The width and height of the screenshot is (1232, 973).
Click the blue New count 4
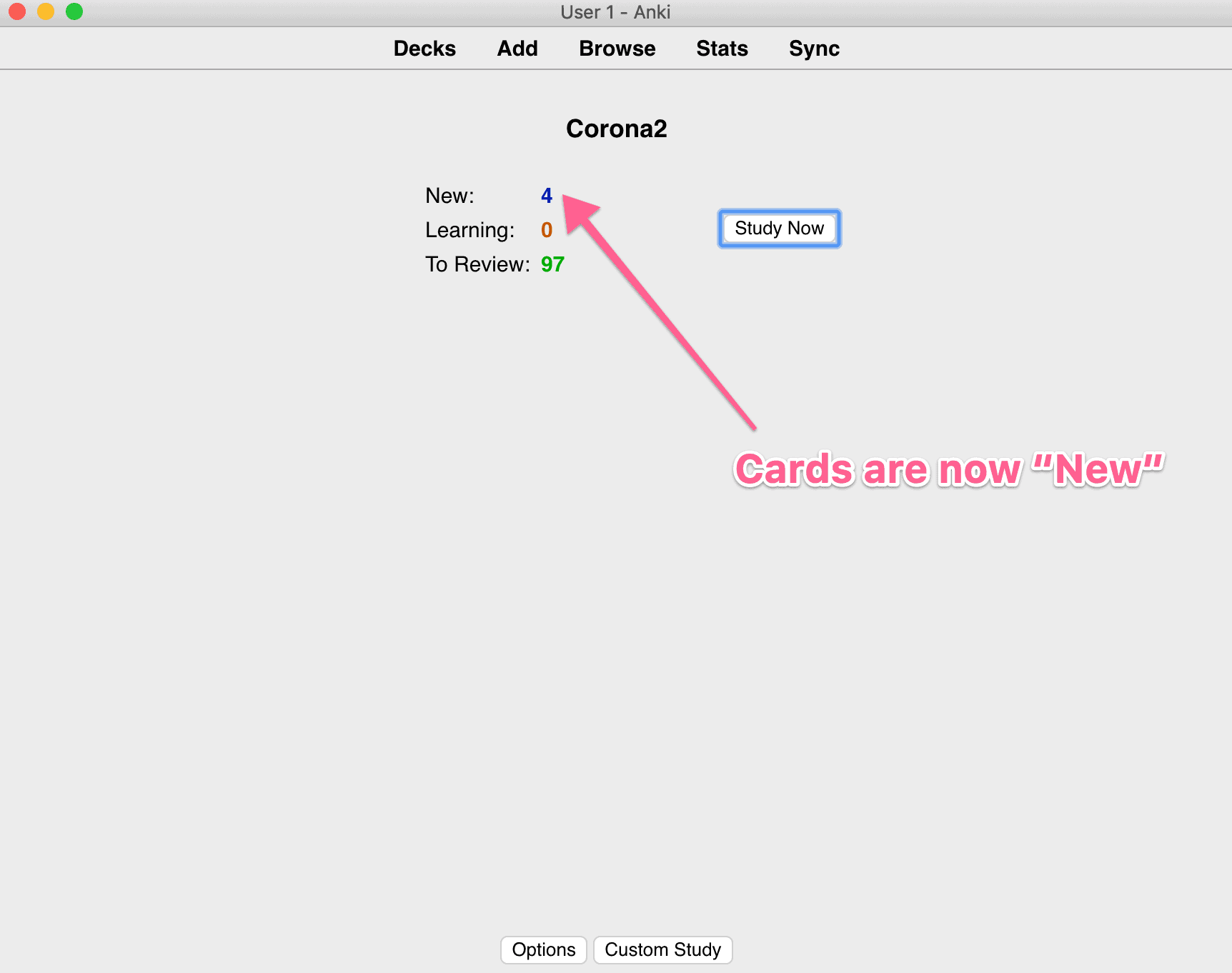click(x=547, y=195)
